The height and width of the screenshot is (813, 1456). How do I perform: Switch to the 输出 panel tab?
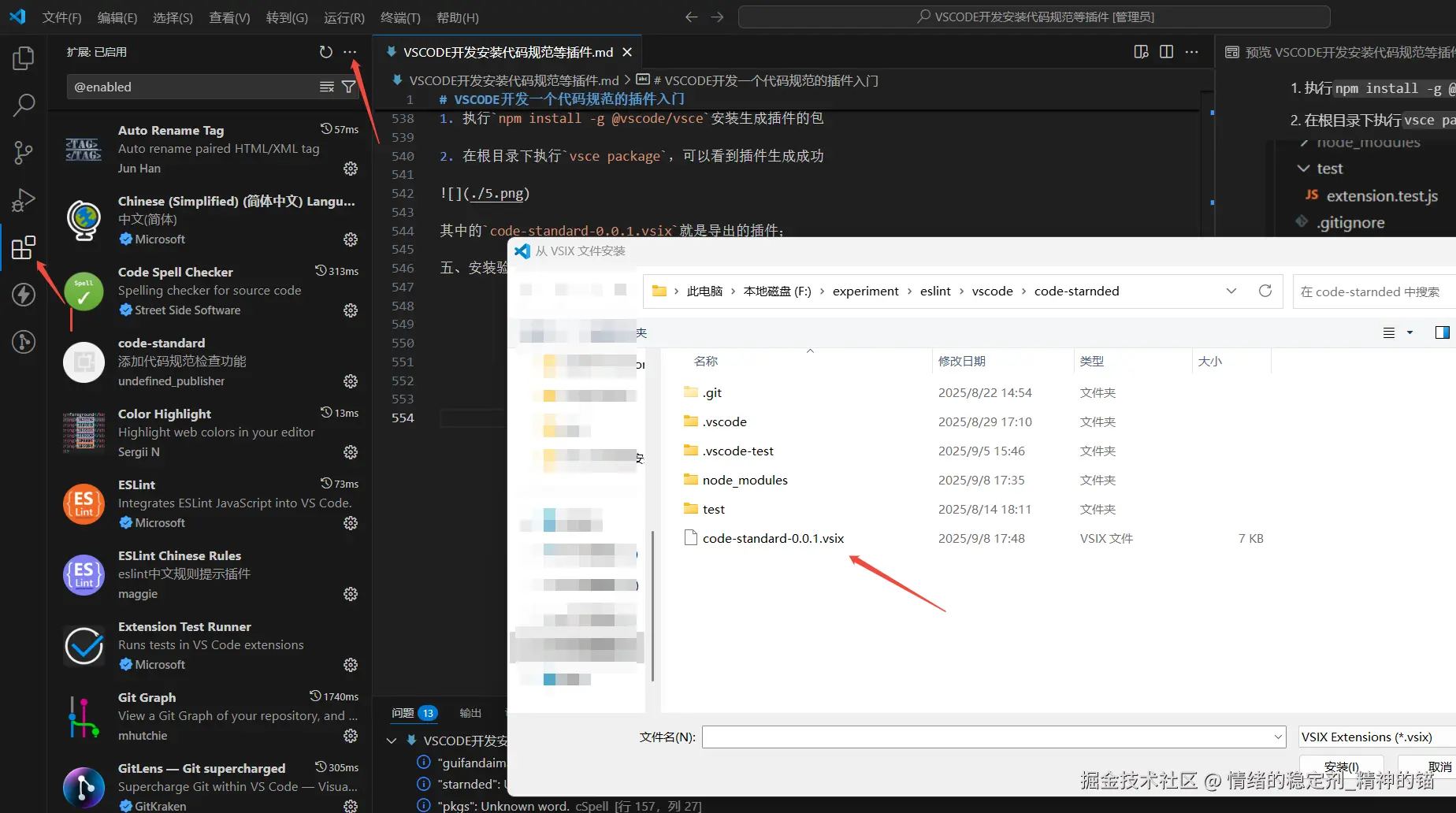pos(470,713)
